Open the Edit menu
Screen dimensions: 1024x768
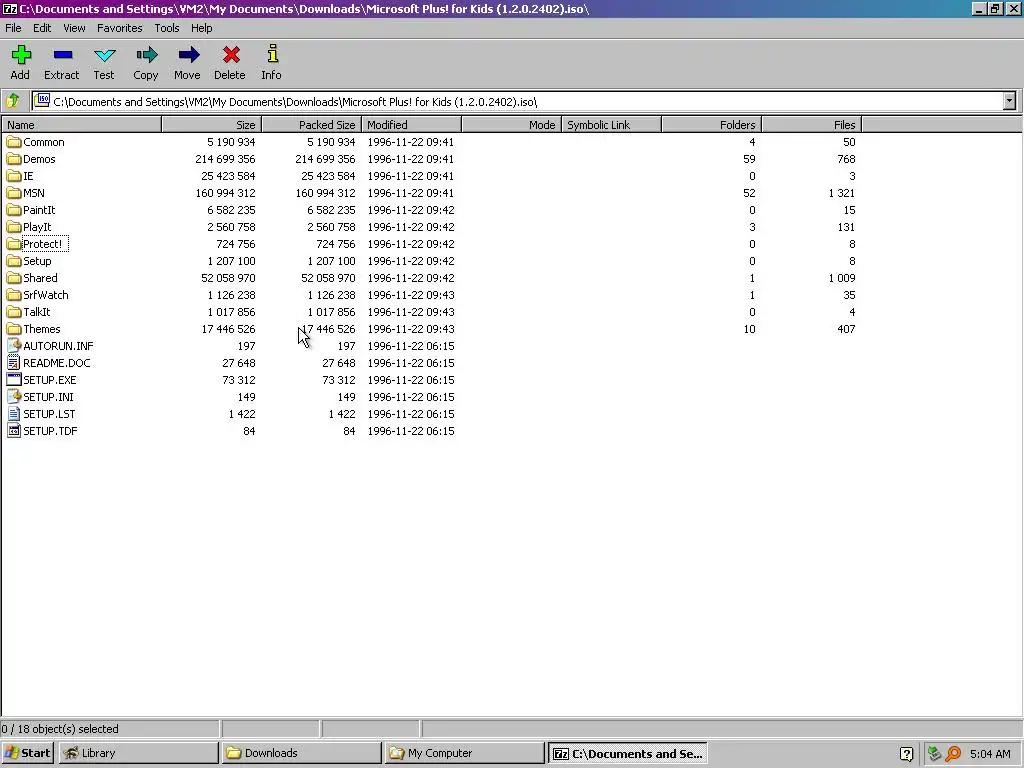click(x=42, y=28)
